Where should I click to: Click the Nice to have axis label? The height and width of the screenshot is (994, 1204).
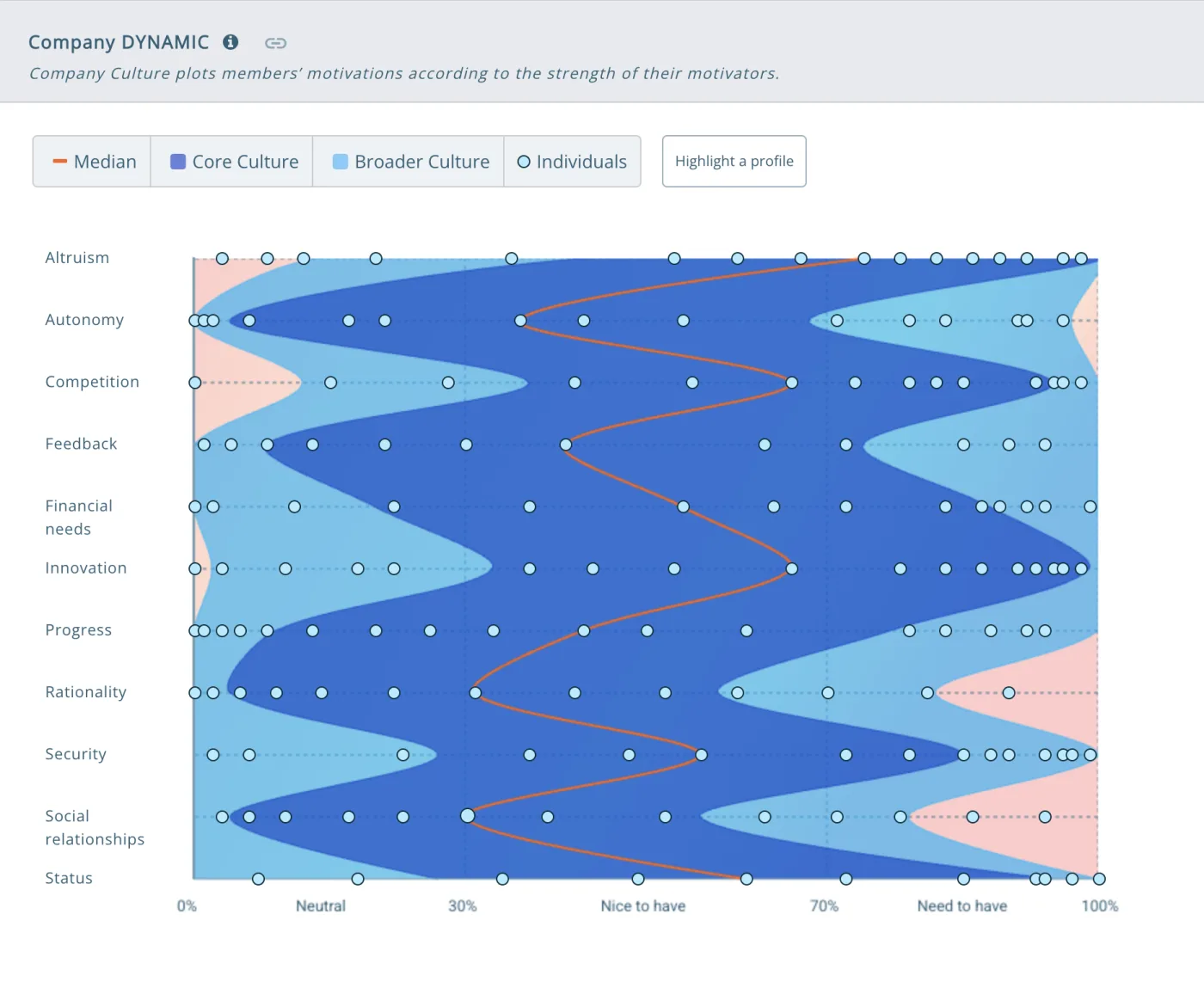pos(643,905)
